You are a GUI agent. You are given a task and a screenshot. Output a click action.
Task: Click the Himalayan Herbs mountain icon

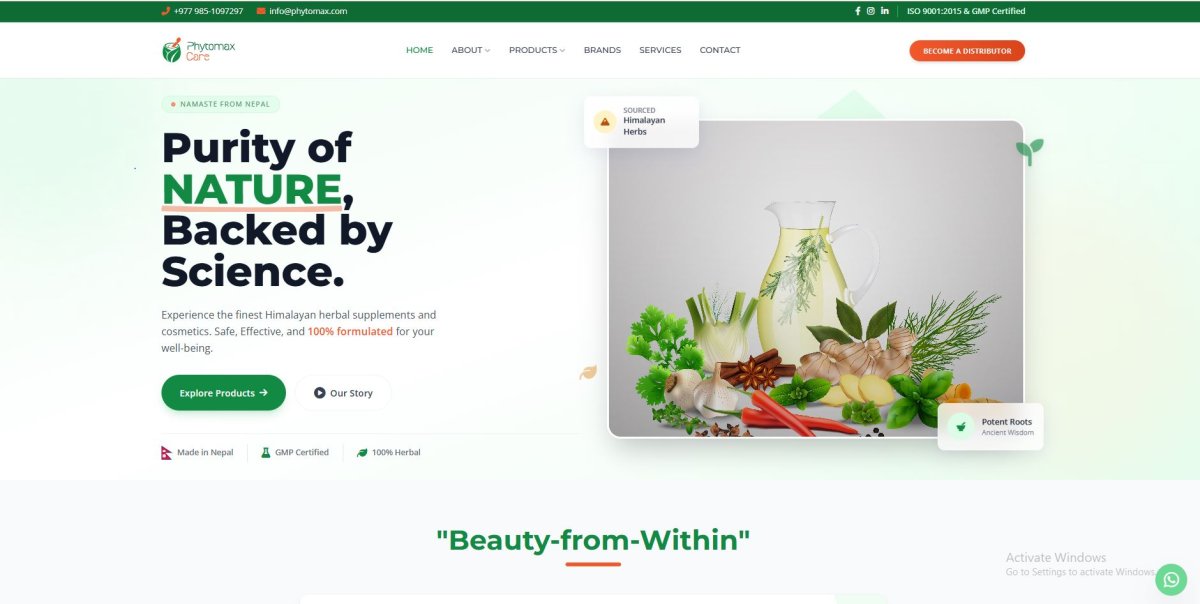(x=604, y=122)
